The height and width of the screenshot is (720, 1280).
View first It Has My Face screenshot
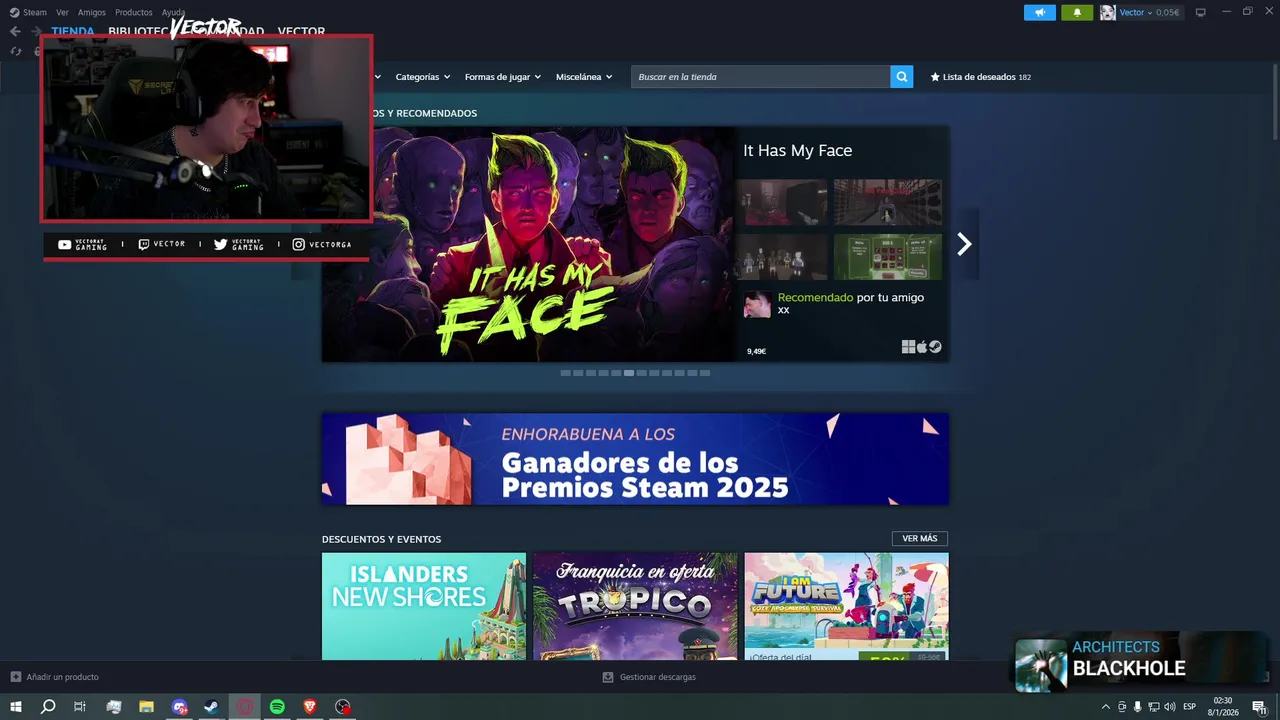point(782,203)
